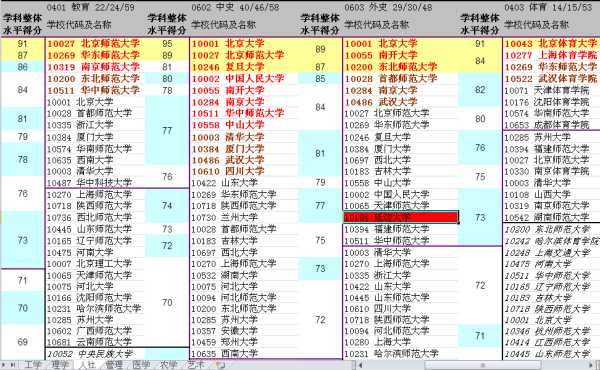Click the horizontal scrollbar thumb
This screenshot has height=370, width=600.
click(x=483, y=365)
